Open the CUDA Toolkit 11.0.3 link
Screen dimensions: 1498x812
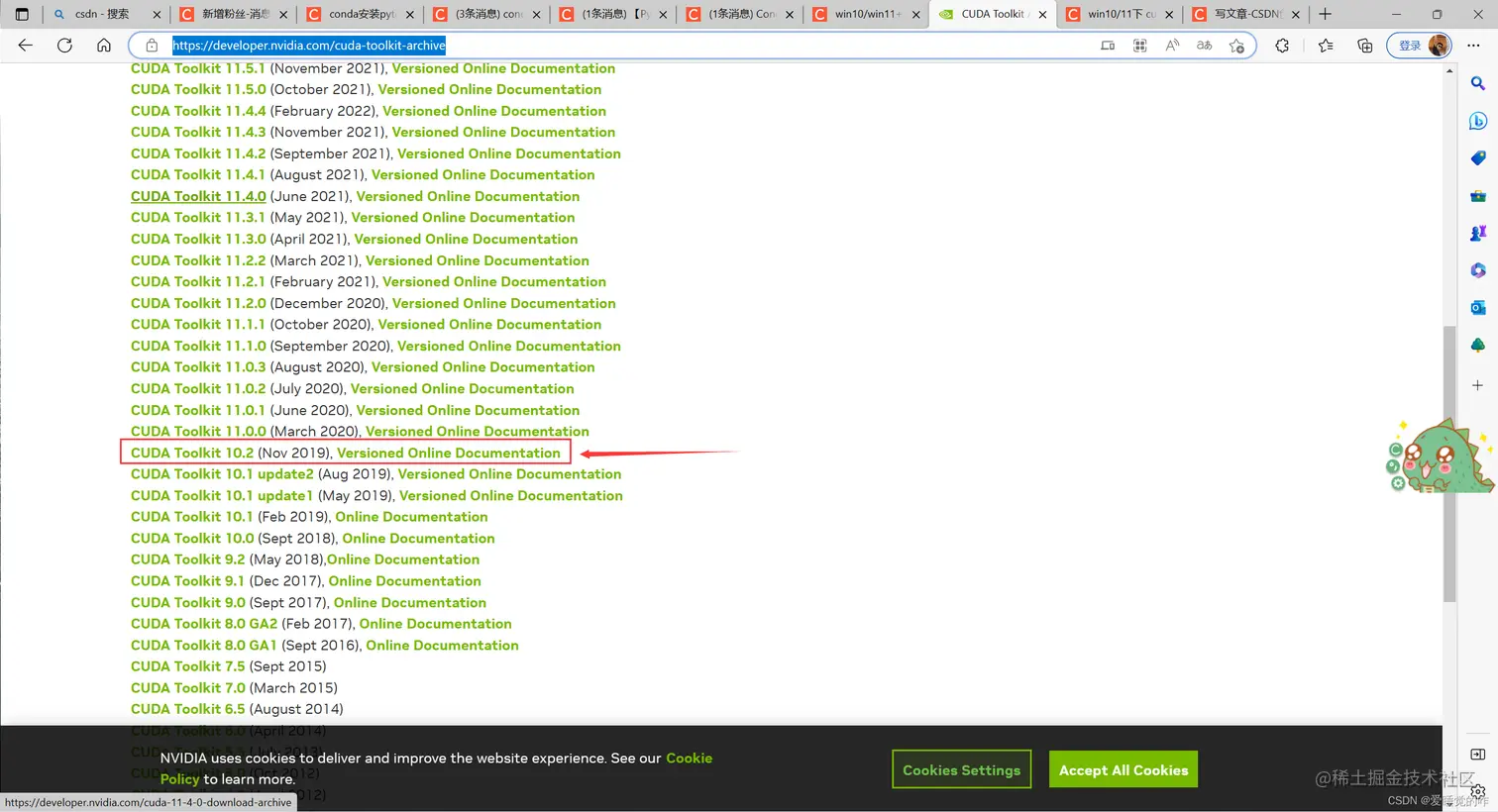(x=198, y=366)
